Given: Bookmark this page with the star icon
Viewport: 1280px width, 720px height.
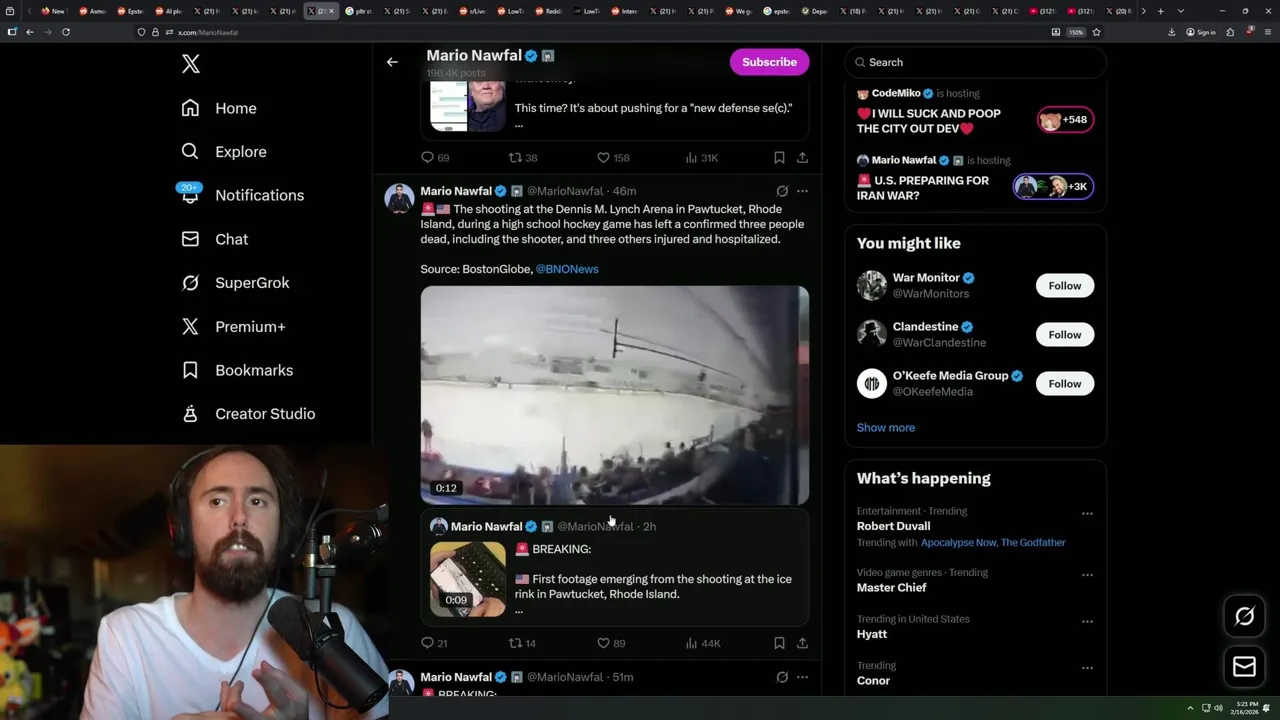Looking at the screenshot, I should tap(1097, 32).
